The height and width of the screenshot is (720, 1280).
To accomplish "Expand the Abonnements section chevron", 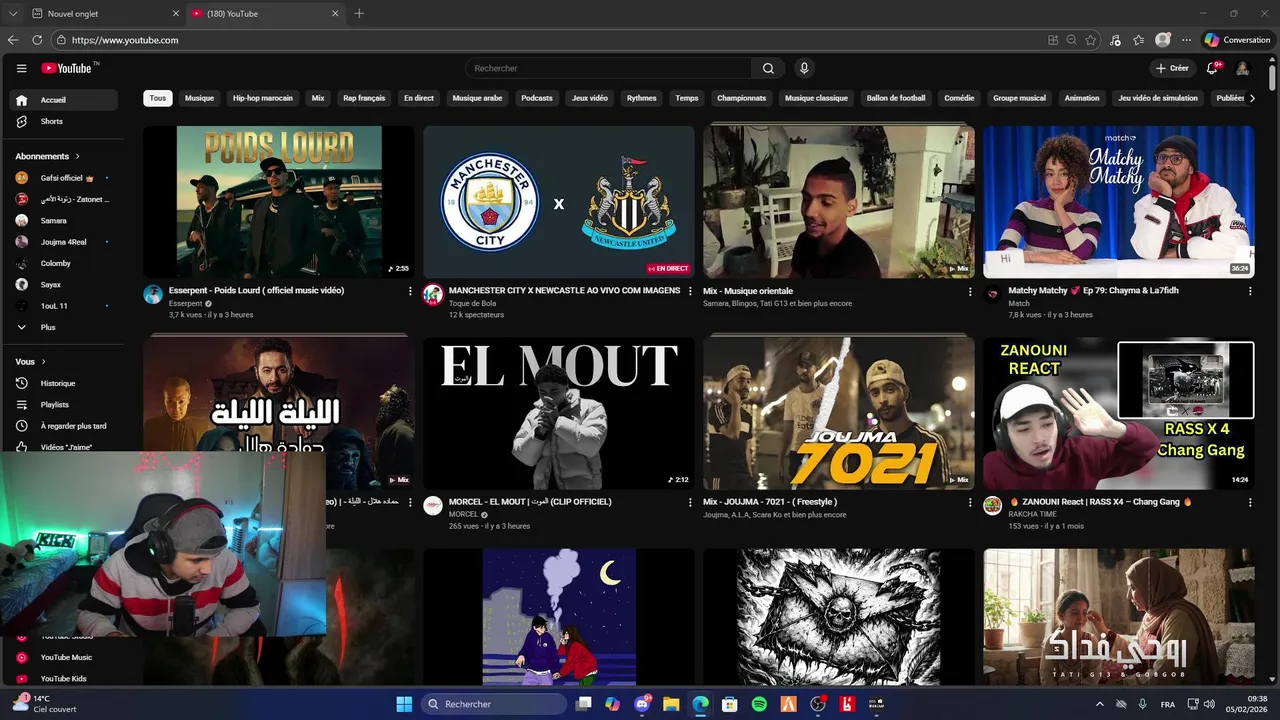I will (77, 156).
